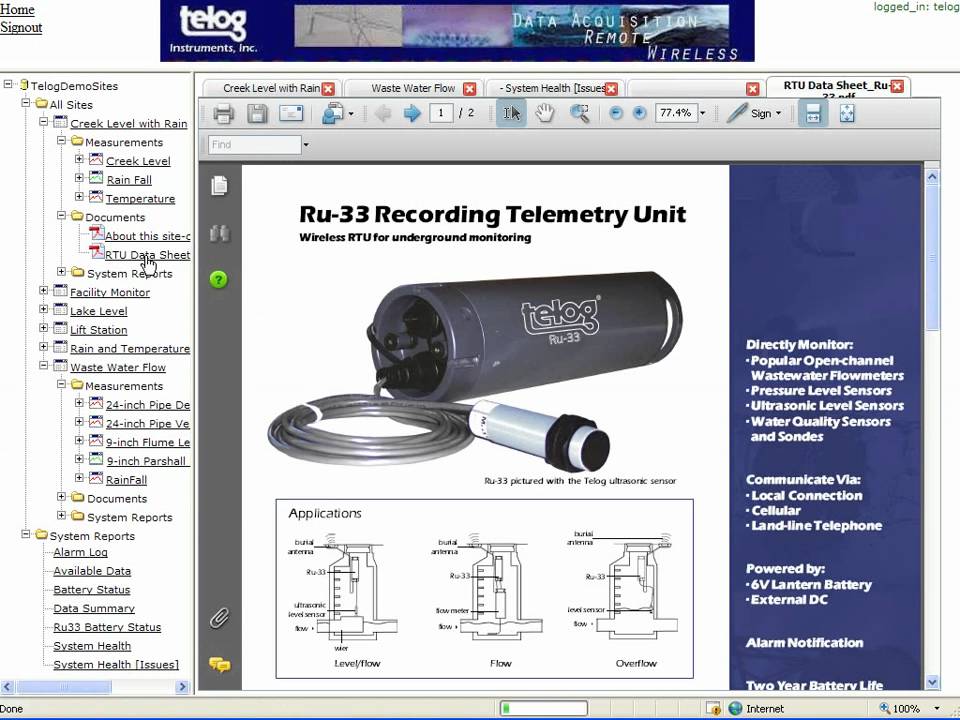Click the page number input box
Viewport: 960px width, 720px height.
tap(441, 113)
